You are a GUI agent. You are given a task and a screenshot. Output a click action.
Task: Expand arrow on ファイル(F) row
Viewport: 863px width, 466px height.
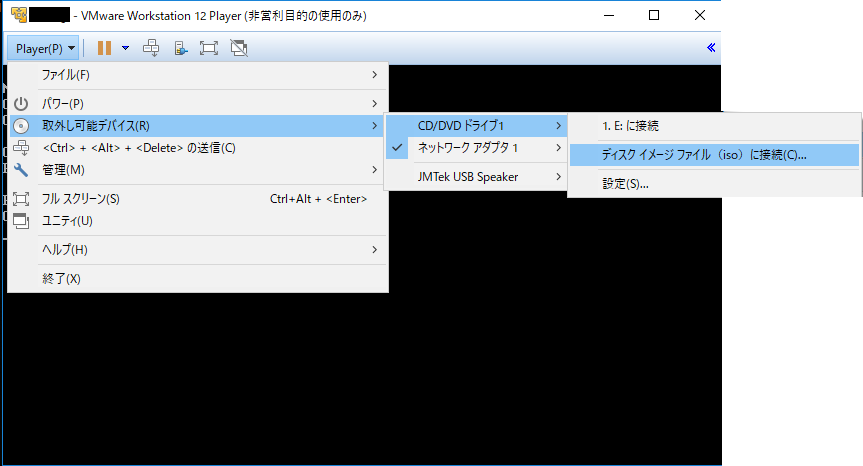[x=374, y=74]
